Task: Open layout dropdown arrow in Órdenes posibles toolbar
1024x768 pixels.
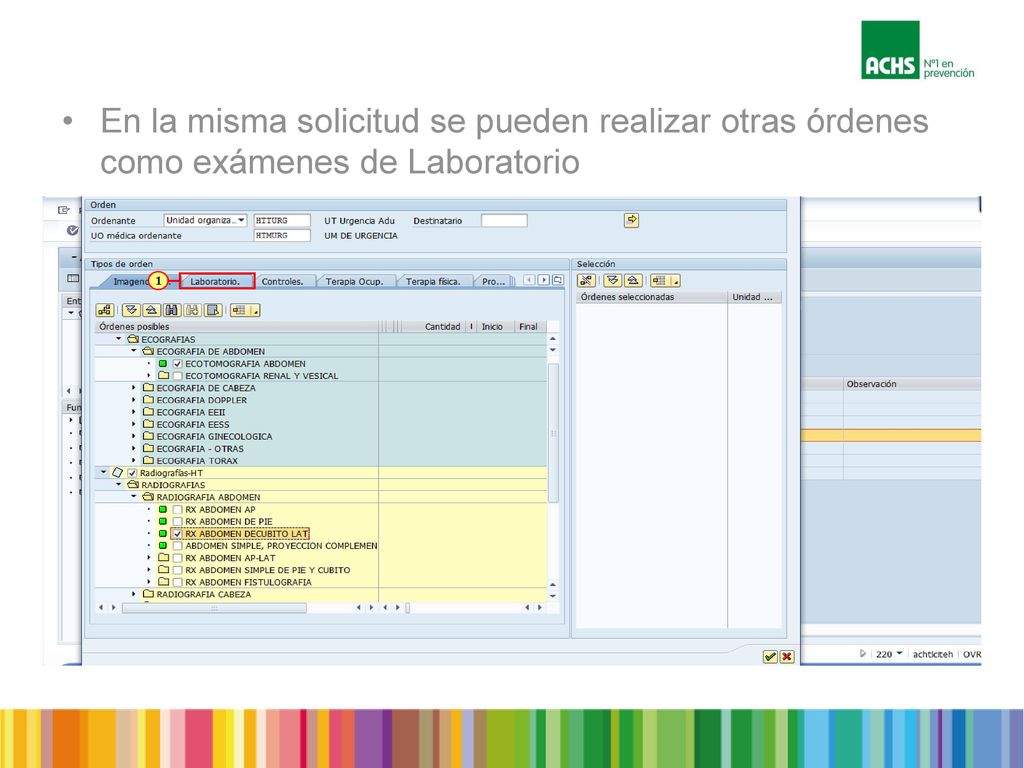Action: tap(255, 311)
